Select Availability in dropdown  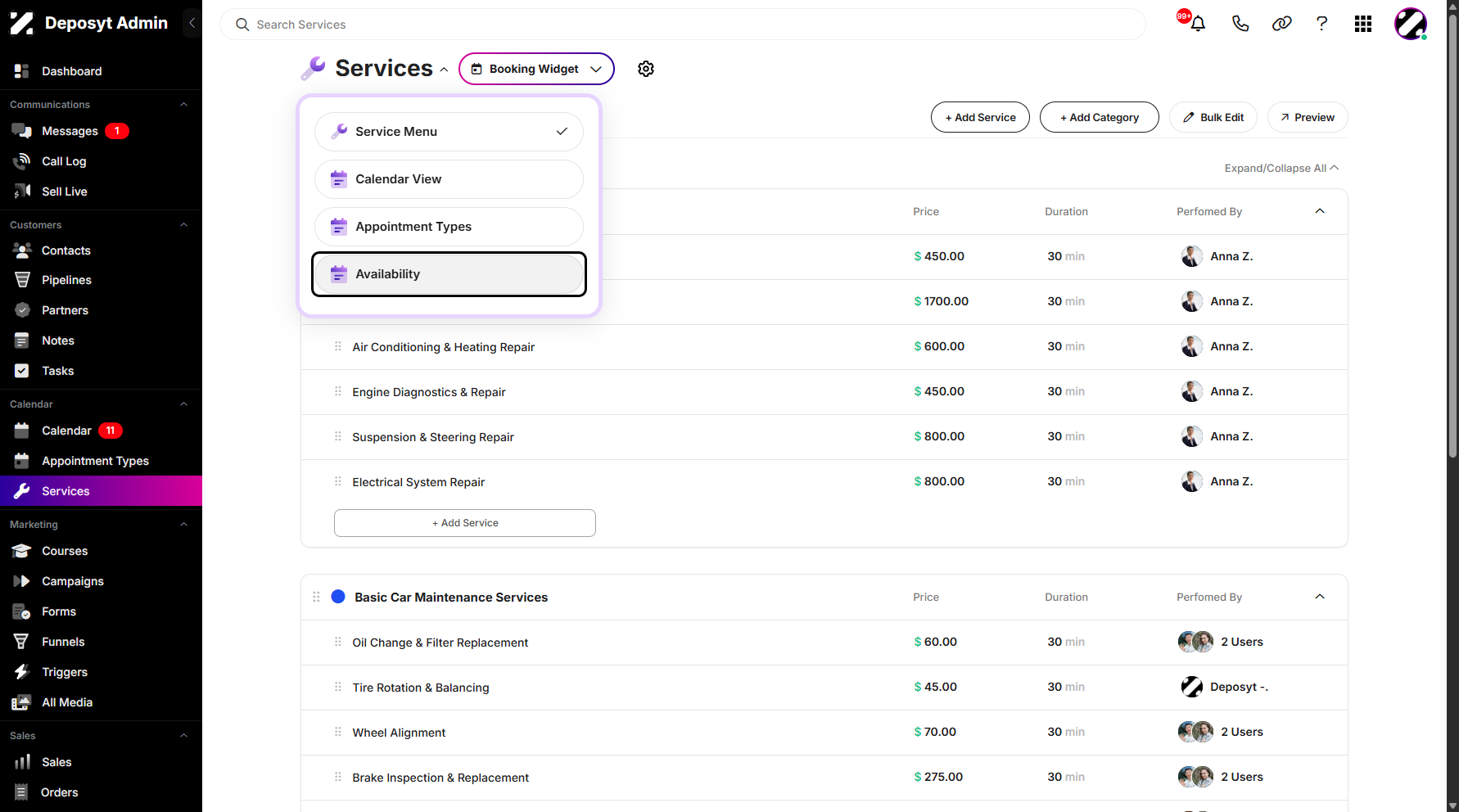pos(449,274)
